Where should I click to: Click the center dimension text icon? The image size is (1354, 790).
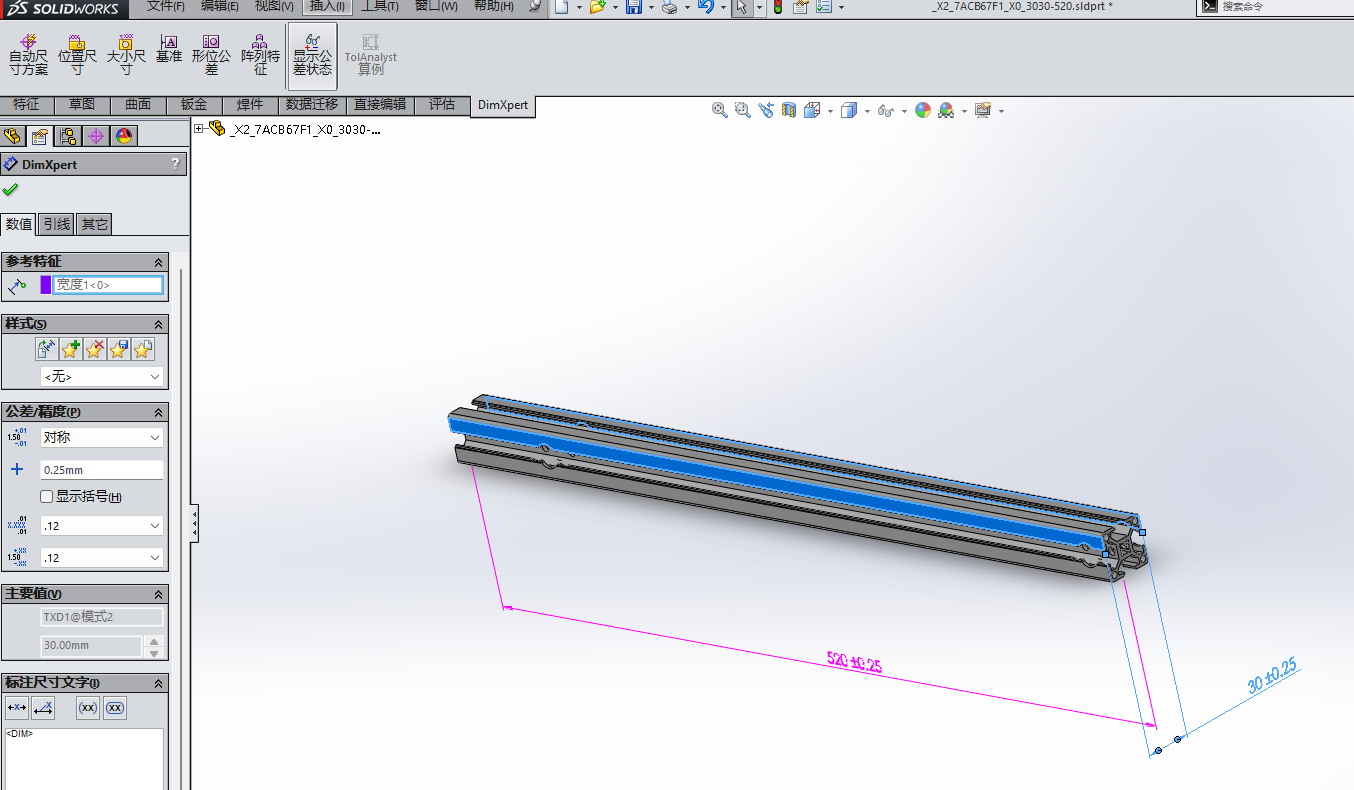point(17,708)
